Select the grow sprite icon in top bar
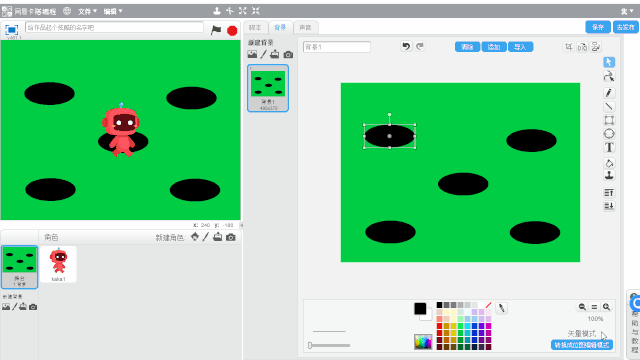The image size is (640, 360). 243,11
